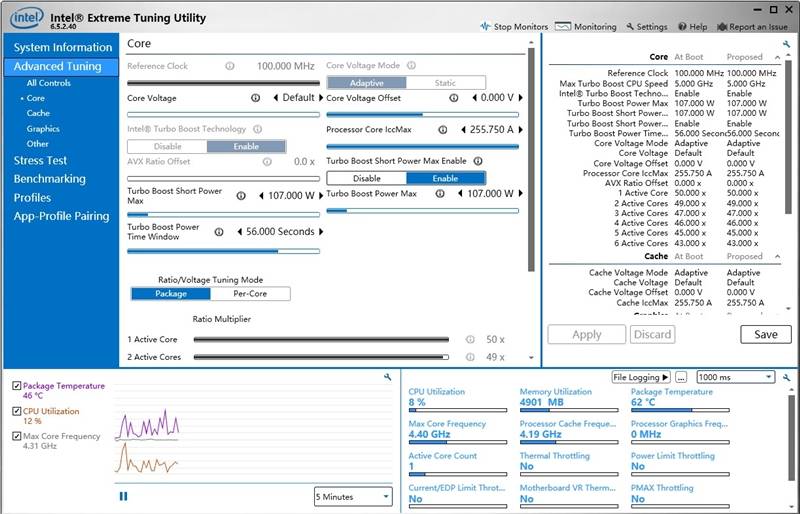Select Cache under Advanced Tuning

[x=38, y=113]
